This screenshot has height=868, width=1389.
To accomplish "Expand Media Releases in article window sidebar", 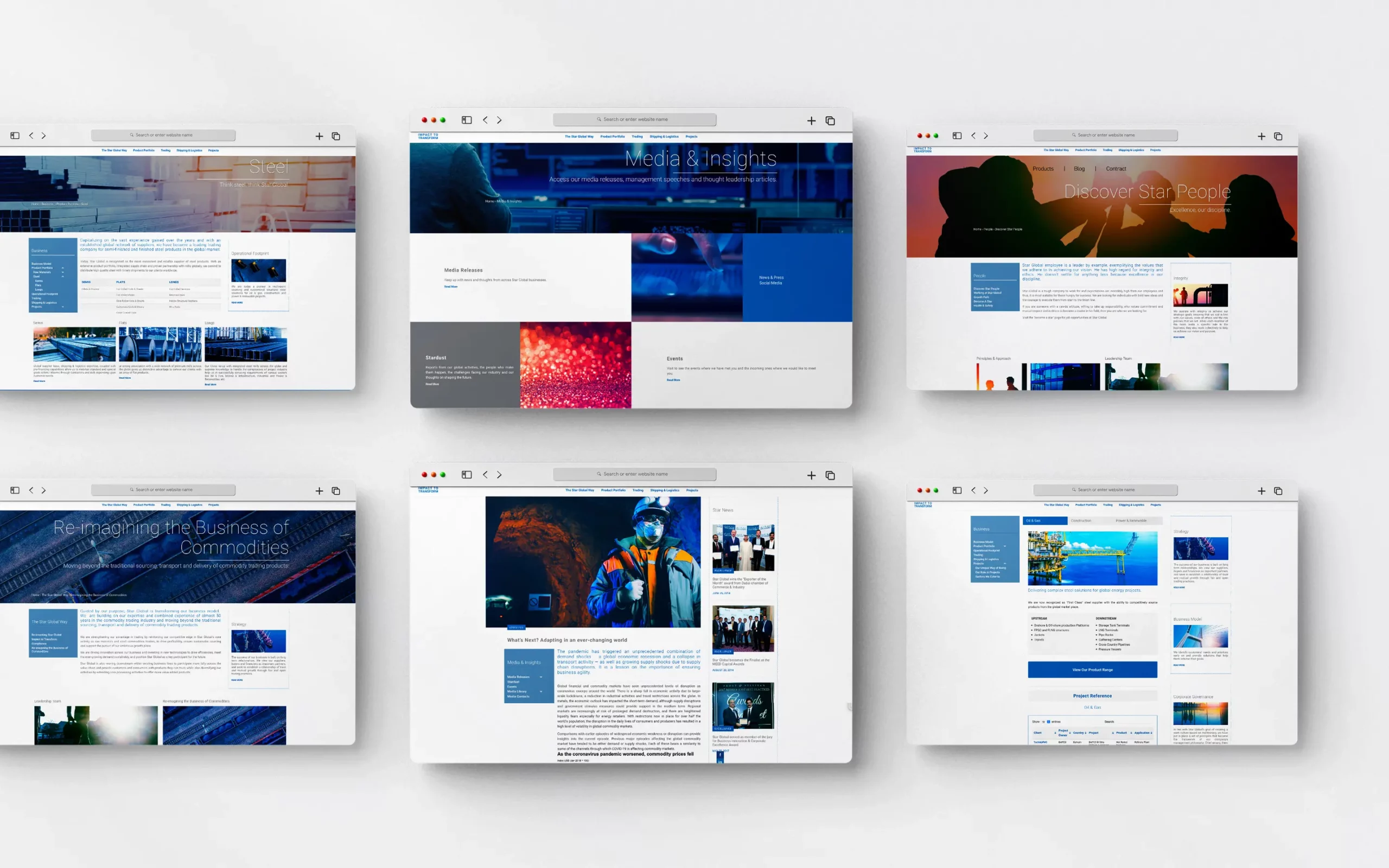I will tap(540, 677).
